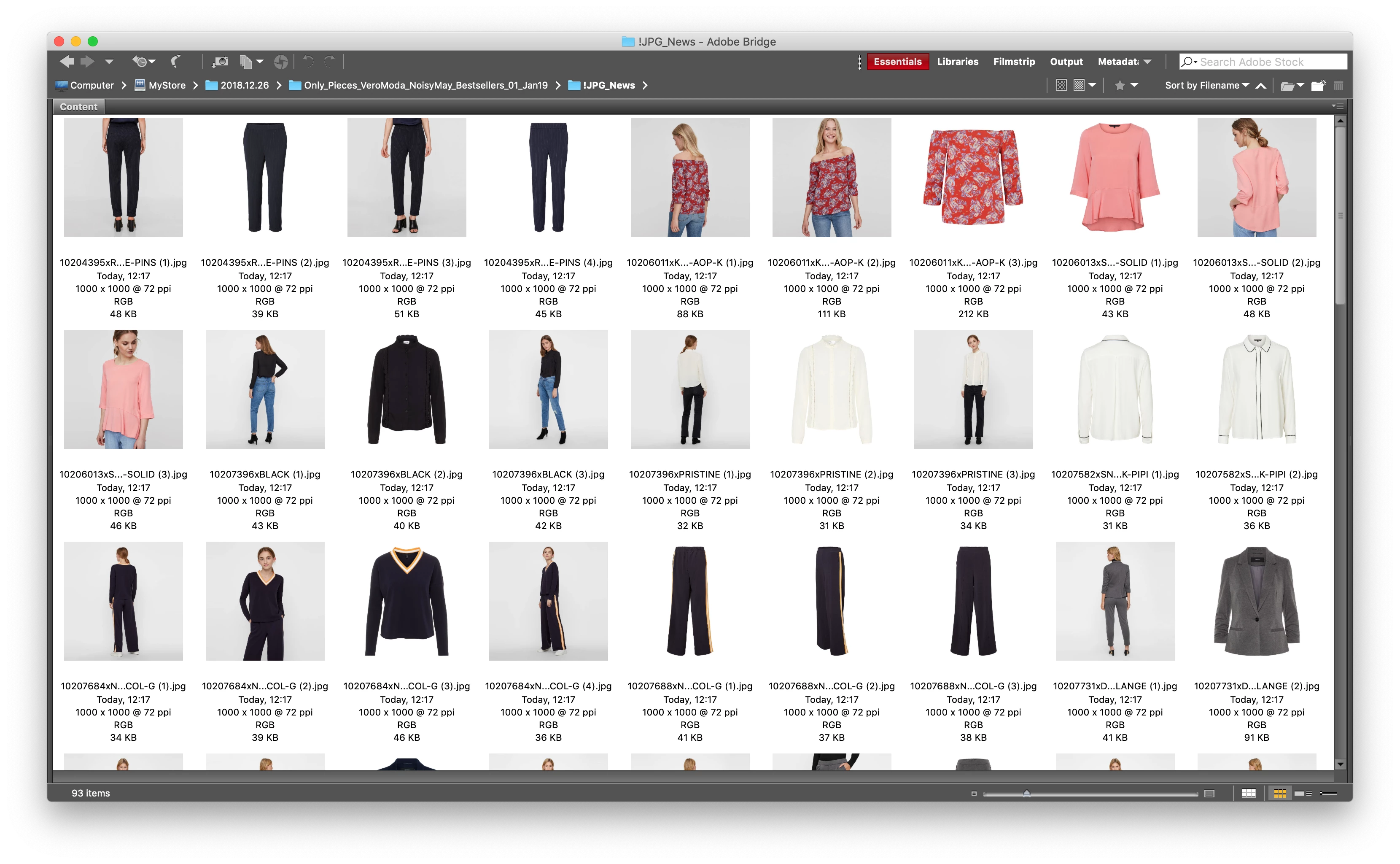Viewport: 1400px width, 864px height.
Task: Expand the filter by rating star dropdown
Action: 1134,86
